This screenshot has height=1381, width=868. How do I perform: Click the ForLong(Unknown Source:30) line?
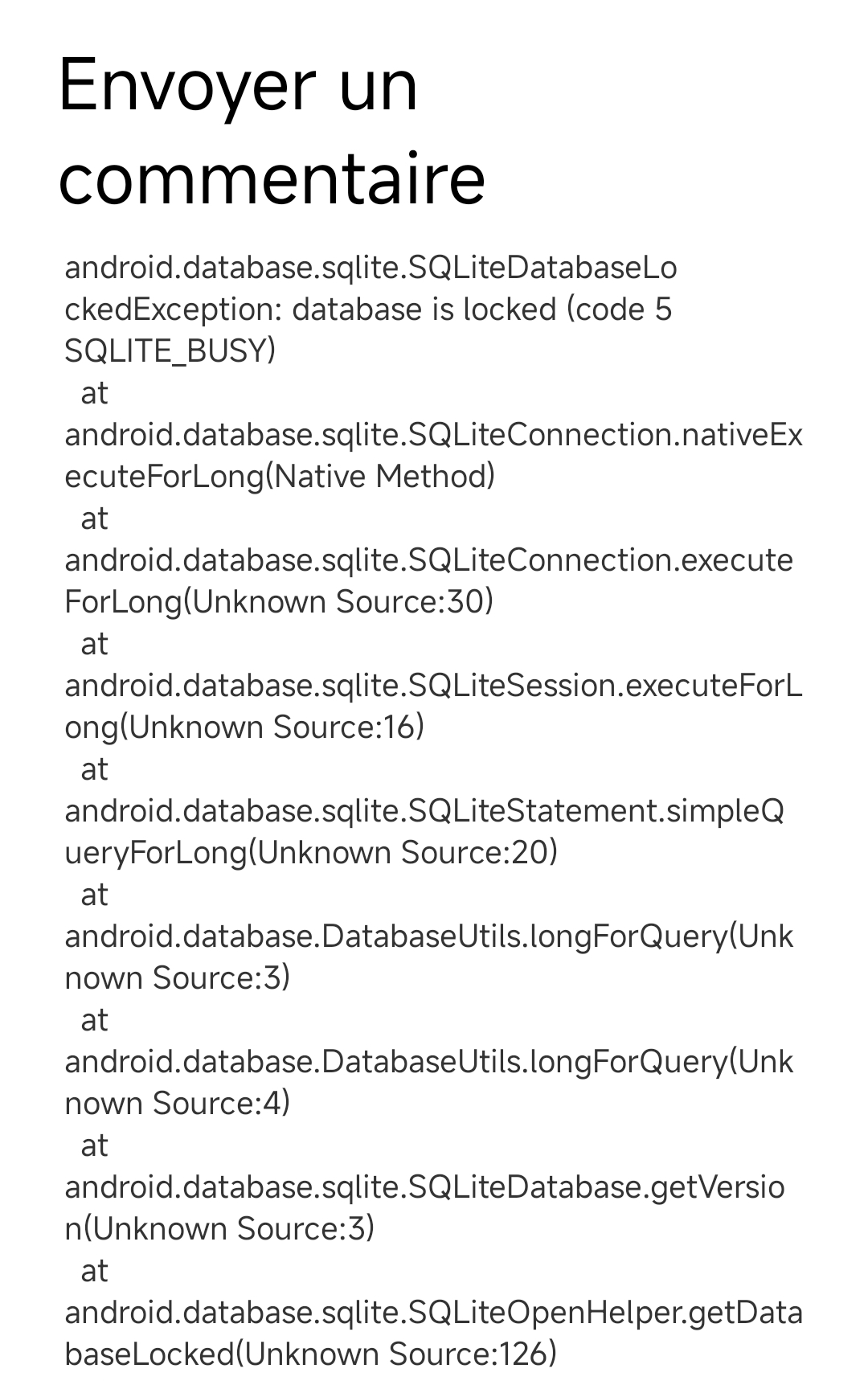(279, 602)
